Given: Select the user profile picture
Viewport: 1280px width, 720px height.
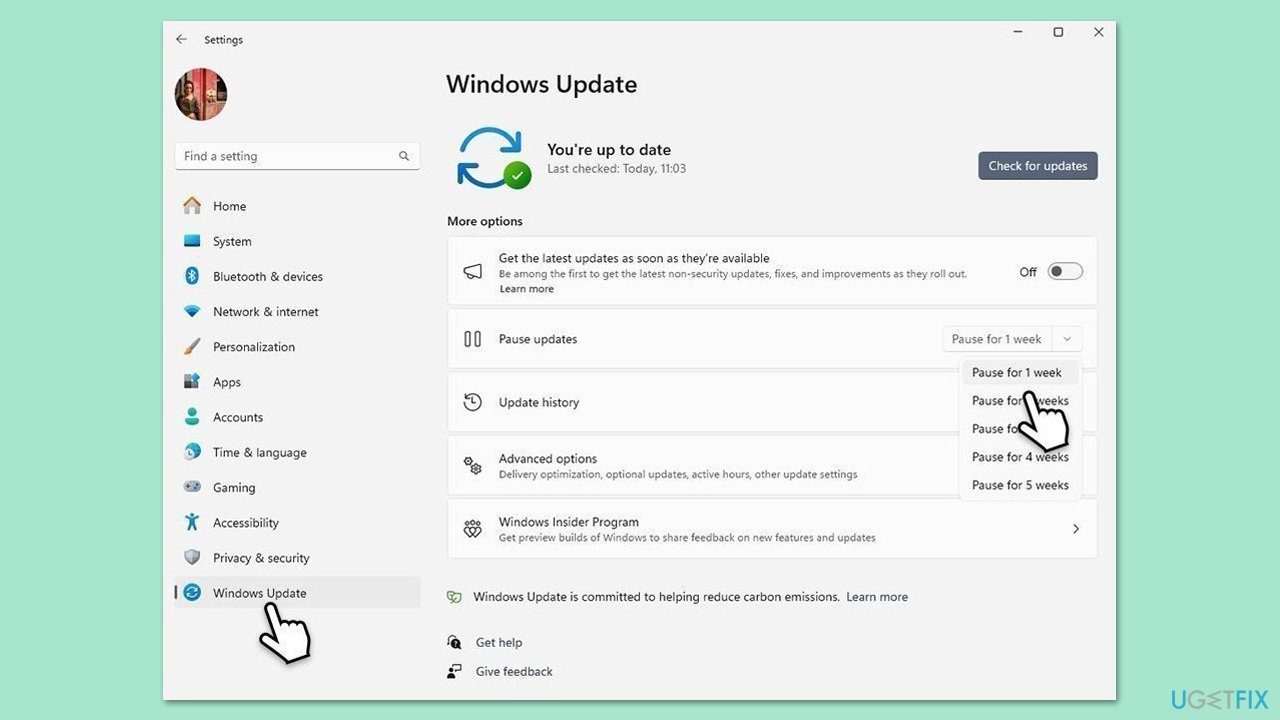Looking at the screenshot, I should click(200, 94).
